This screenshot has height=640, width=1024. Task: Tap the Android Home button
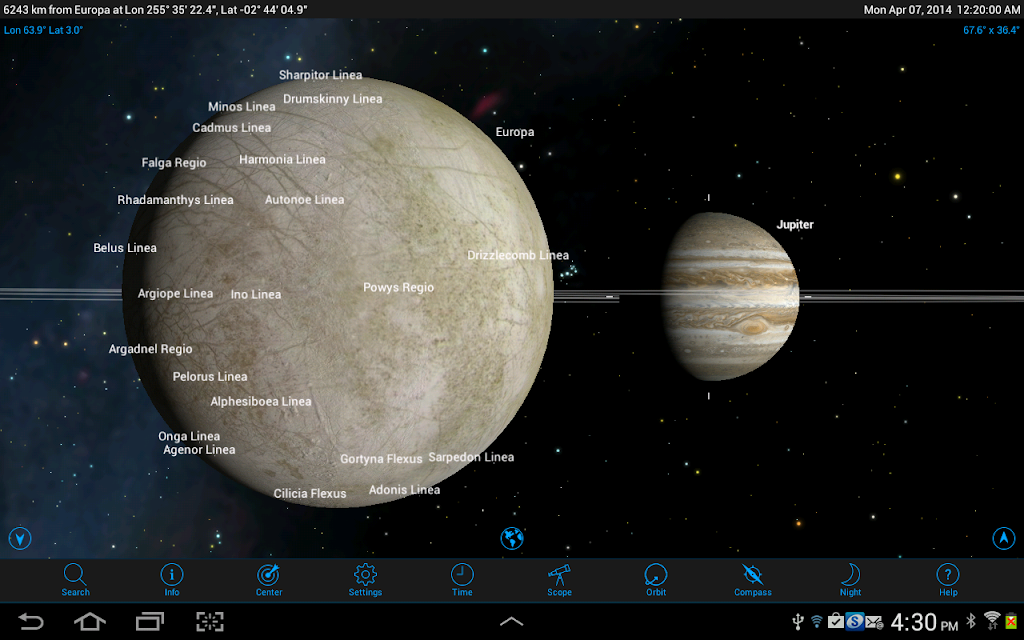coord(89,621)
